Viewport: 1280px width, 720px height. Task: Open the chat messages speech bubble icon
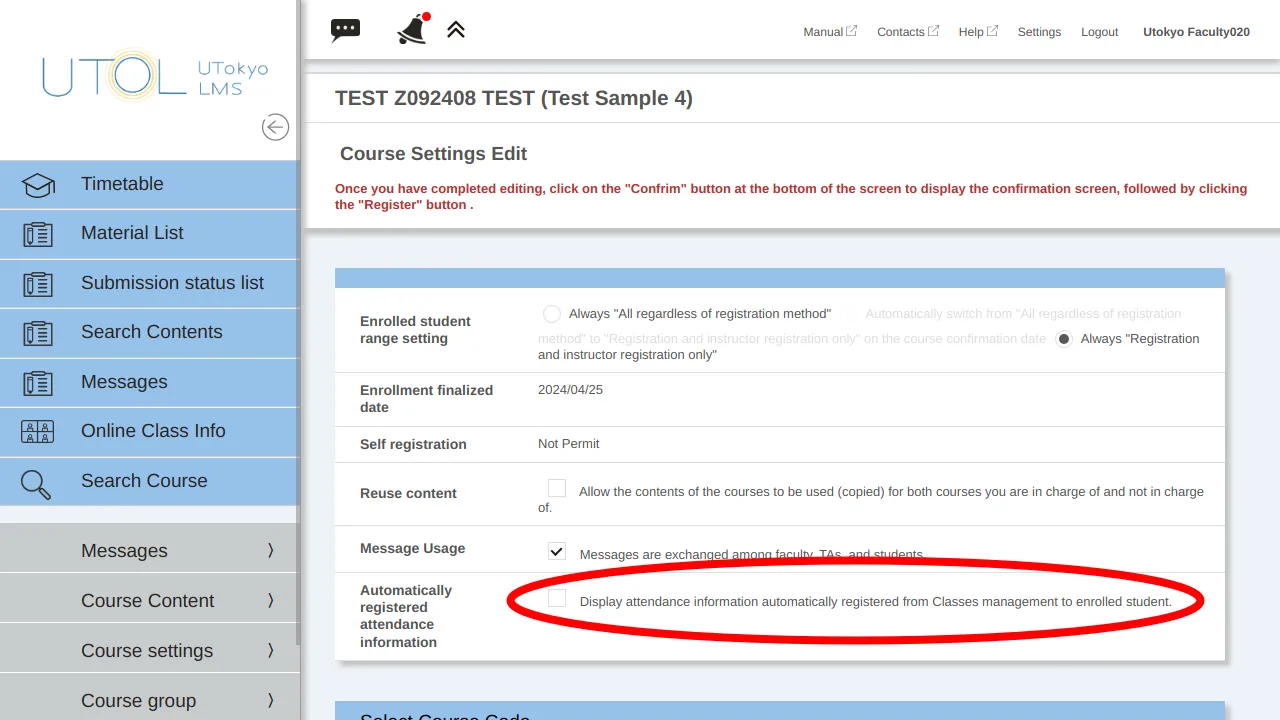point(345,30)
